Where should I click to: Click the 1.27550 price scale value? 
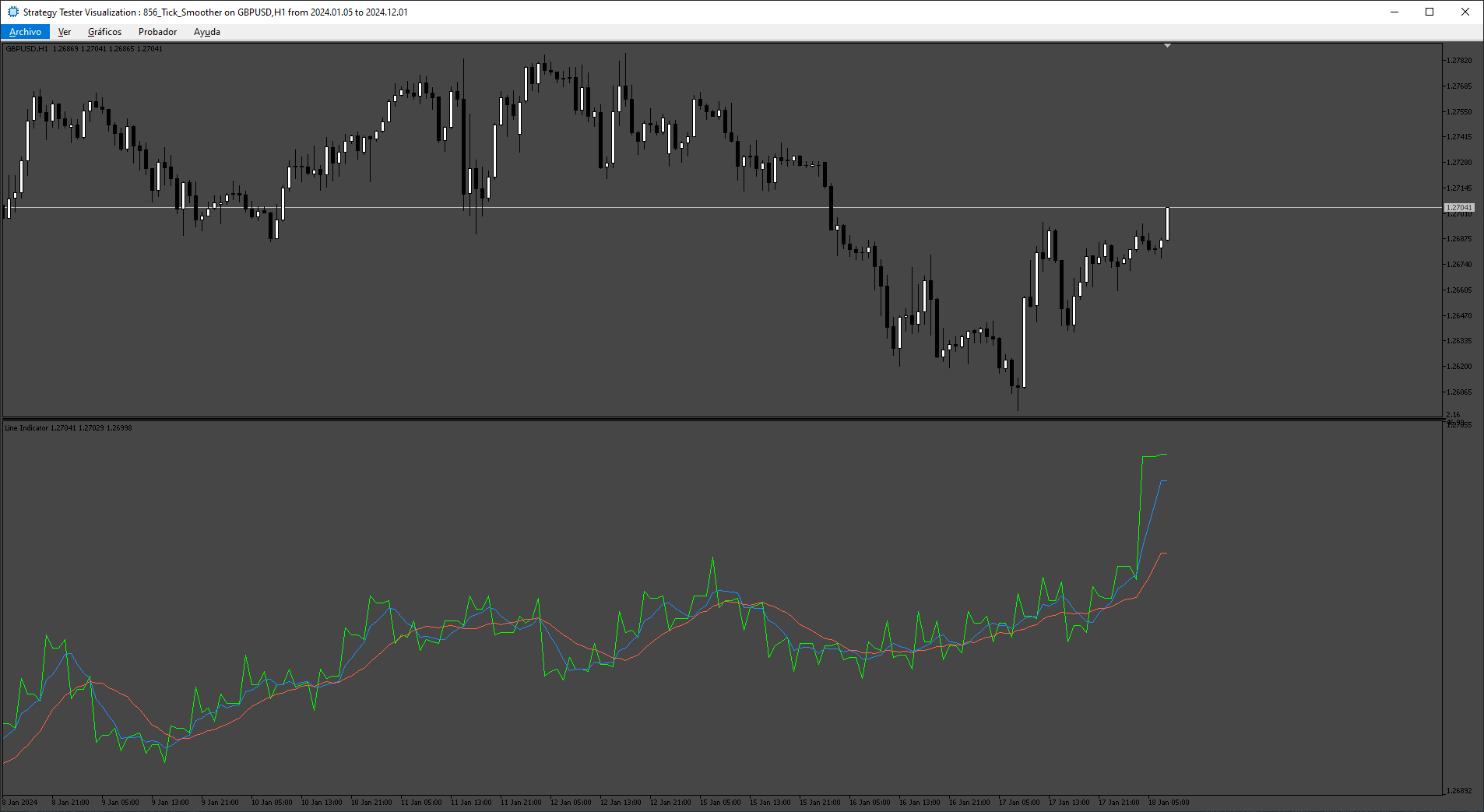(x=1459, y=112)
